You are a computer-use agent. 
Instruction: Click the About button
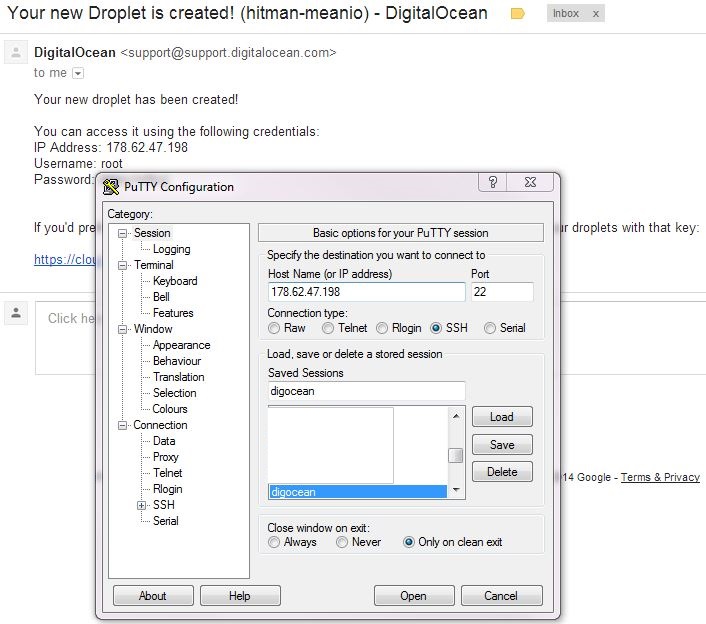click(153, 596)
